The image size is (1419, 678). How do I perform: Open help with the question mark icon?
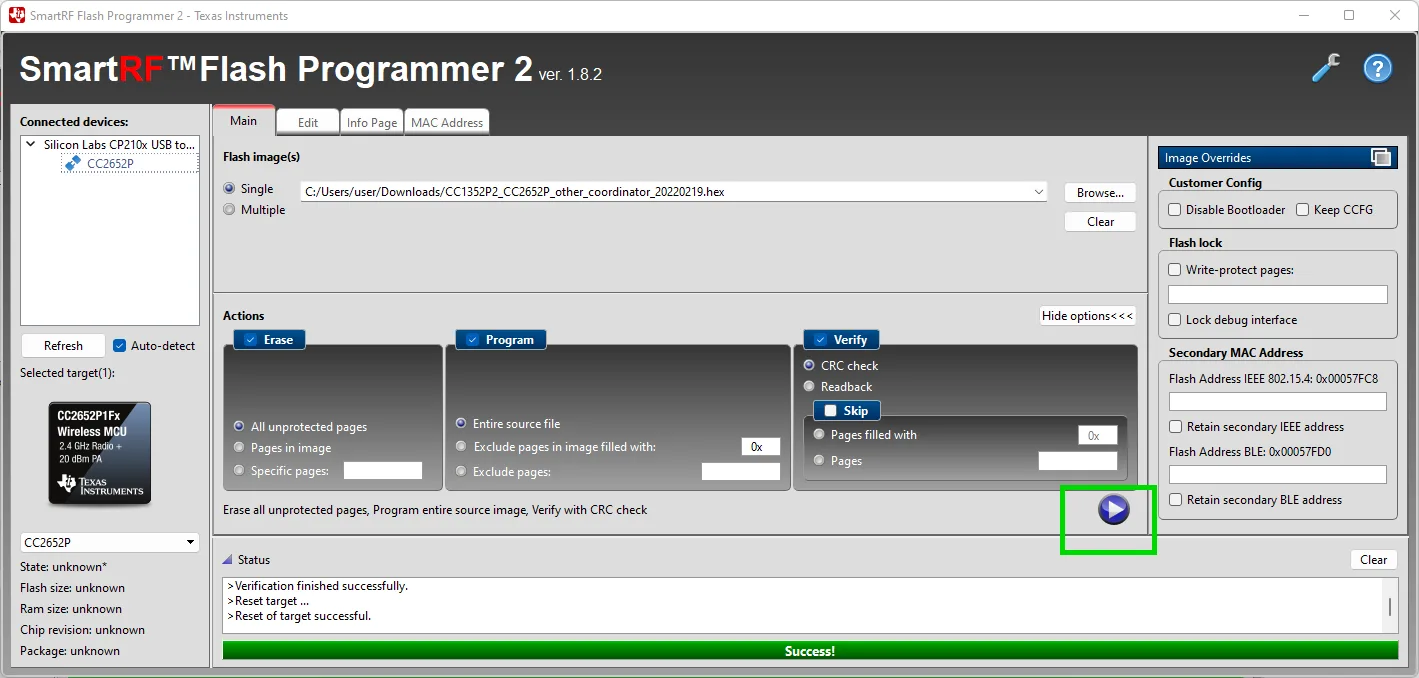click(x=1378, y=69)
